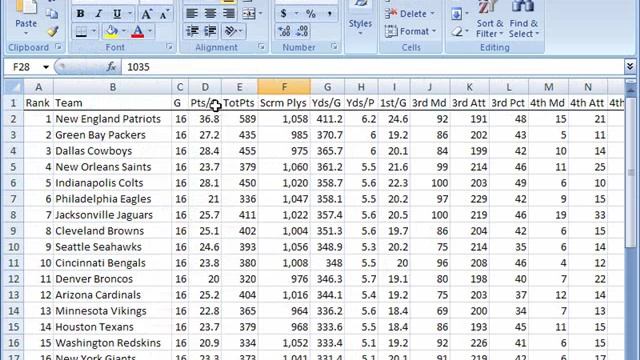The width and height of the screenshot is (640, 360).
Task: Select column F header
Action: pos(284,87)
